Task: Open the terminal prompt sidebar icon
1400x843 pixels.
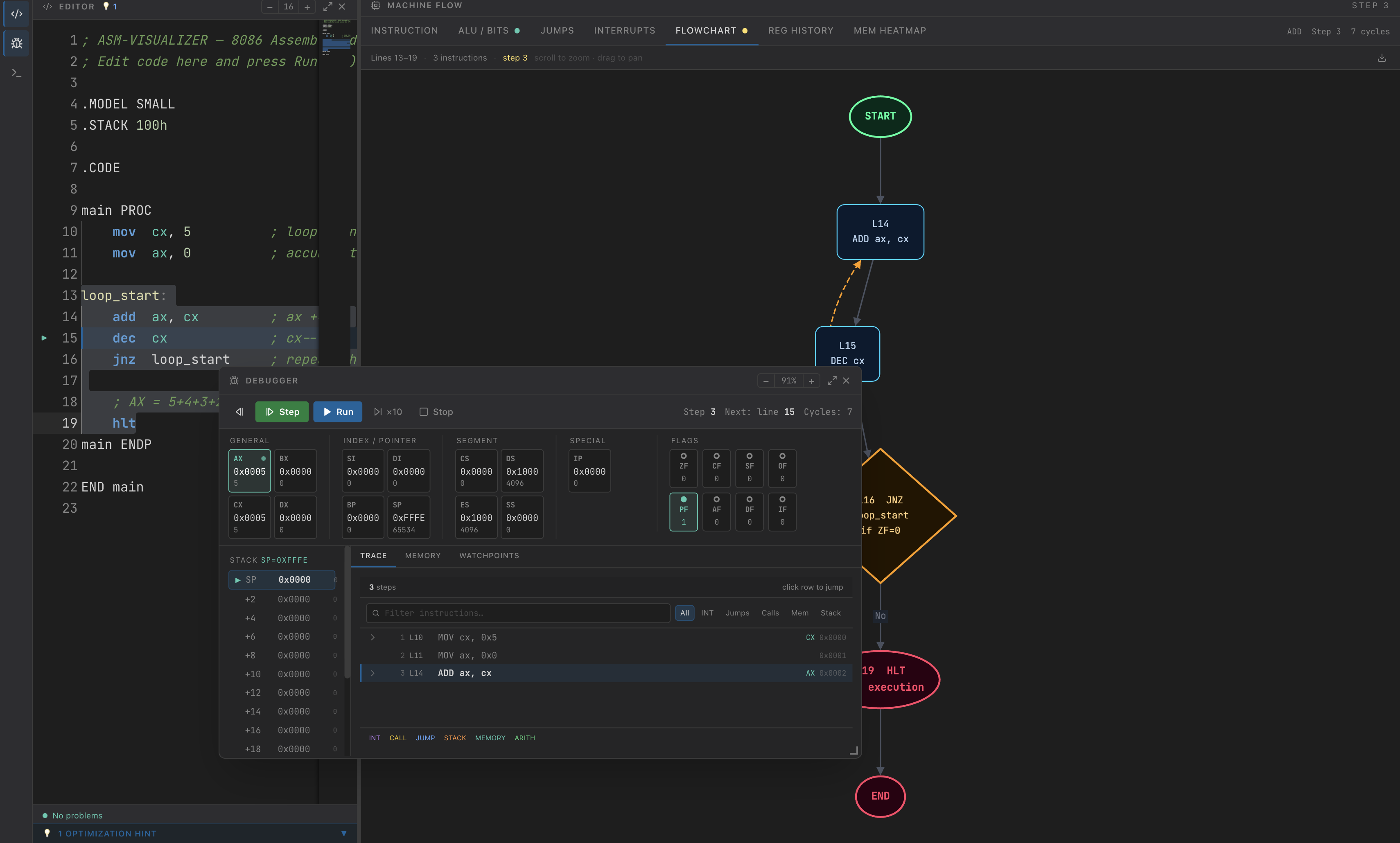Action: tap(16, 73)
